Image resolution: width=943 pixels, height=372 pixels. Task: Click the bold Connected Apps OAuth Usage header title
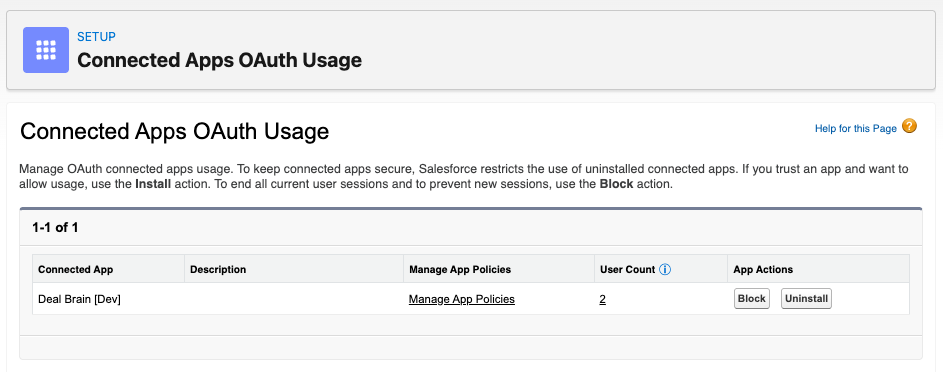[x=220, y=60]
